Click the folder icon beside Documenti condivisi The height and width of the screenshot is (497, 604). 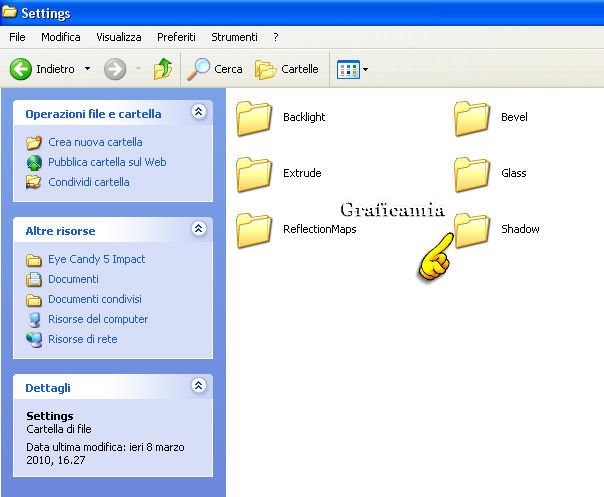click(34, 300)
